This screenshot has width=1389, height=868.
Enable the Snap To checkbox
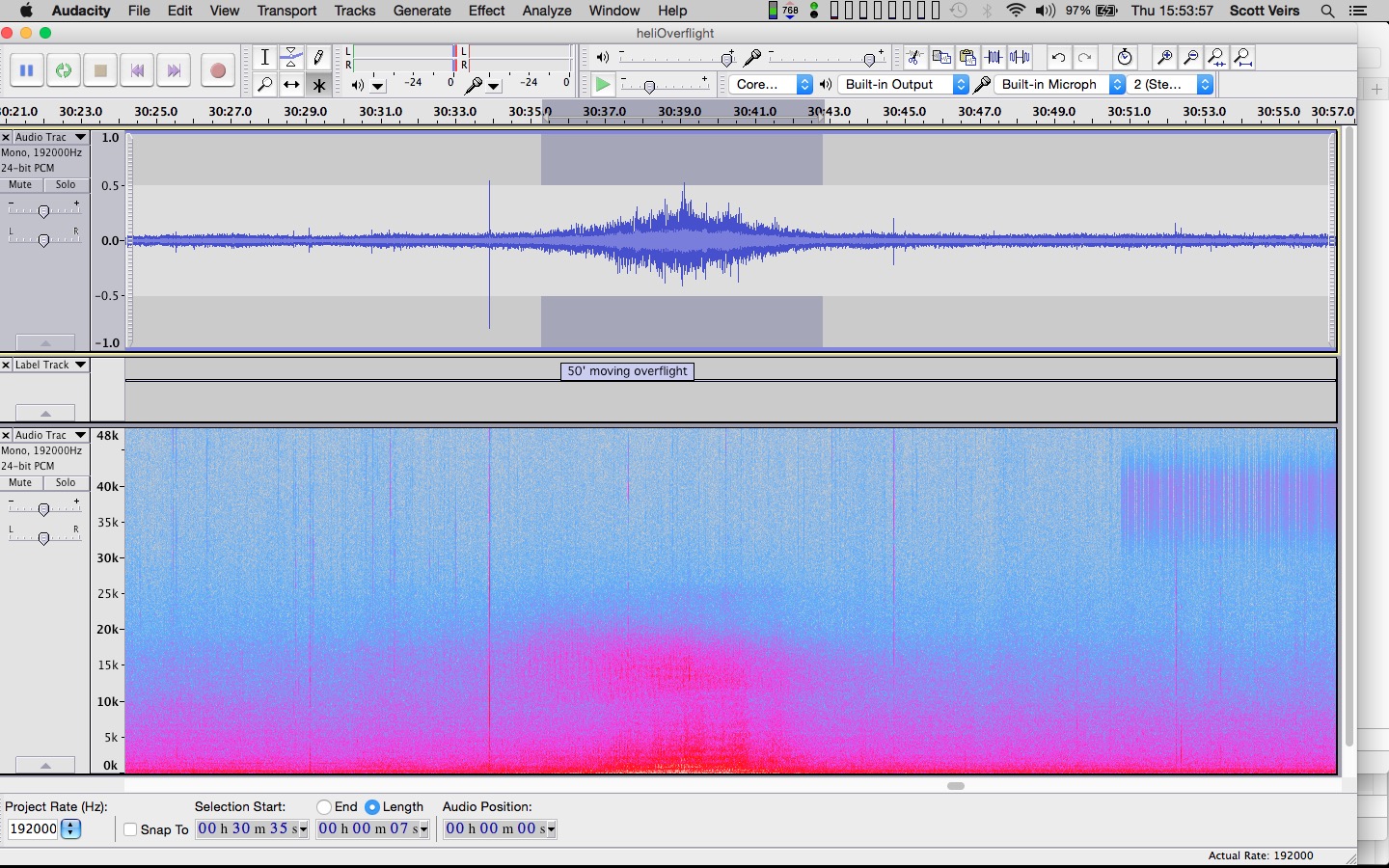coord(131,829)
